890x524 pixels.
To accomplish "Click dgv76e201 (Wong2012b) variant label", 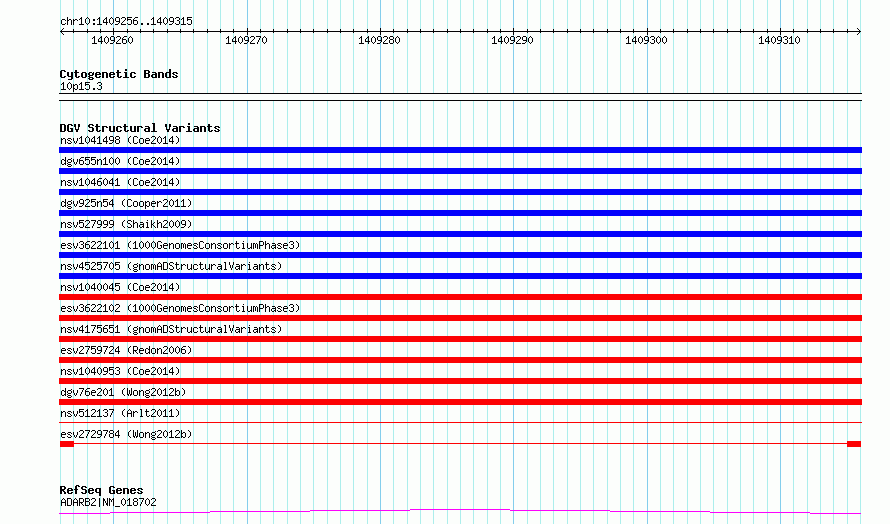I will 123,392.
